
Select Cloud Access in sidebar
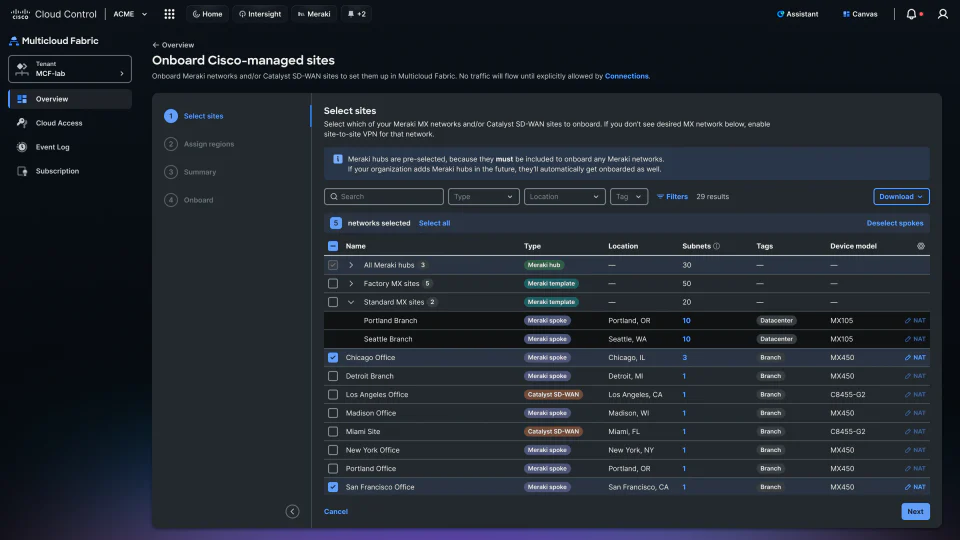[x=70, y=123]
